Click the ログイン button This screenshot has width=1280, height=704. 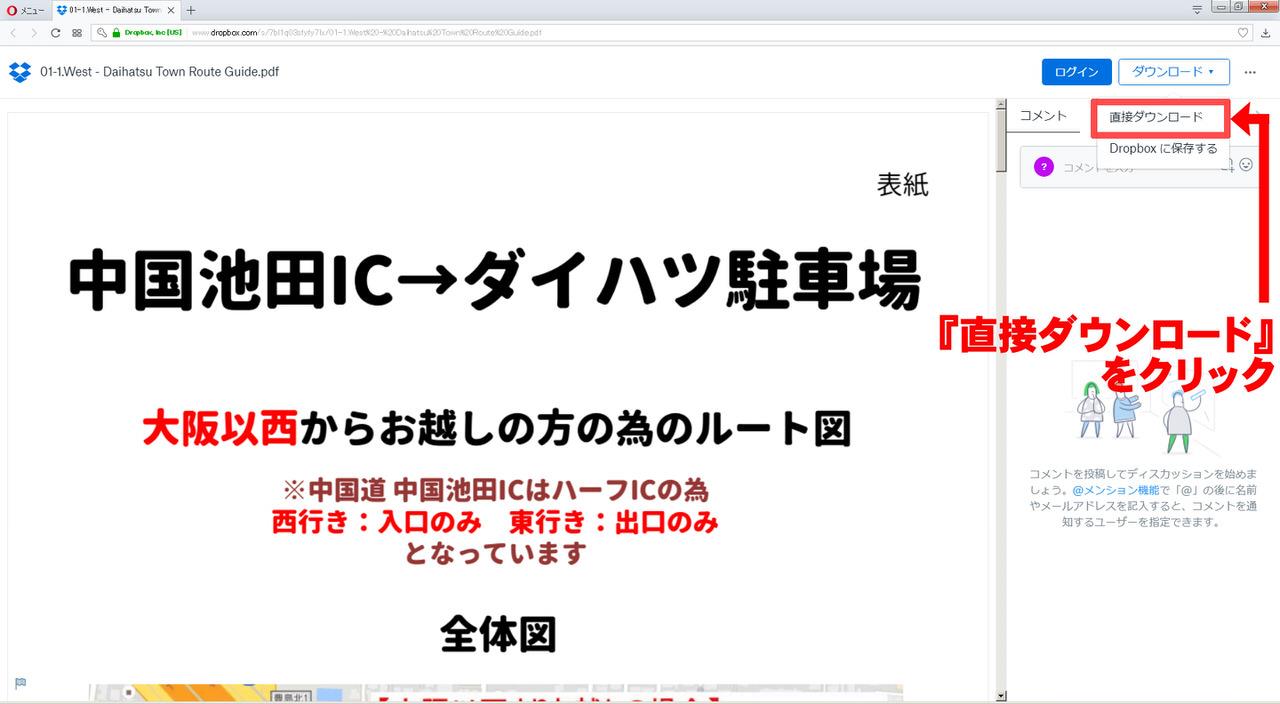1076,72
